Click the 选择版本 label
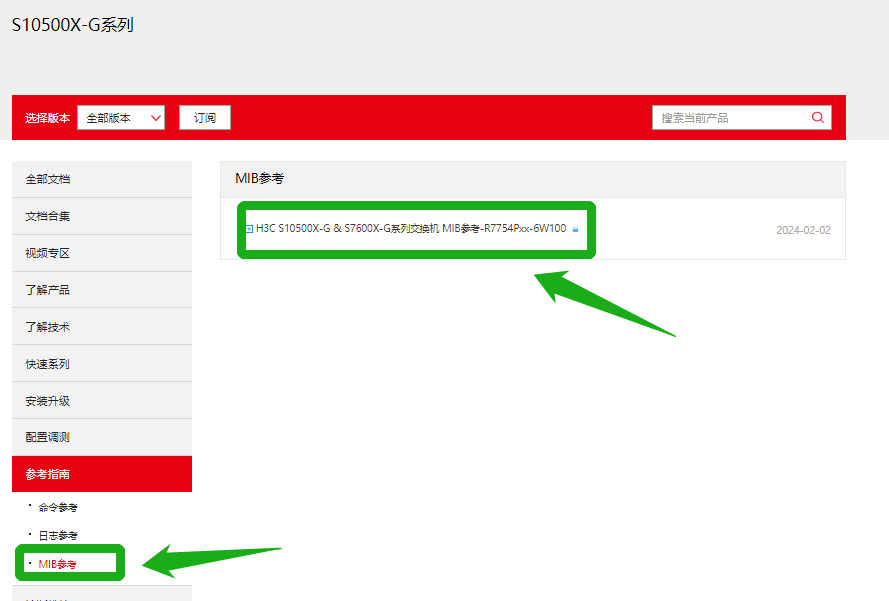 point(48,118)
